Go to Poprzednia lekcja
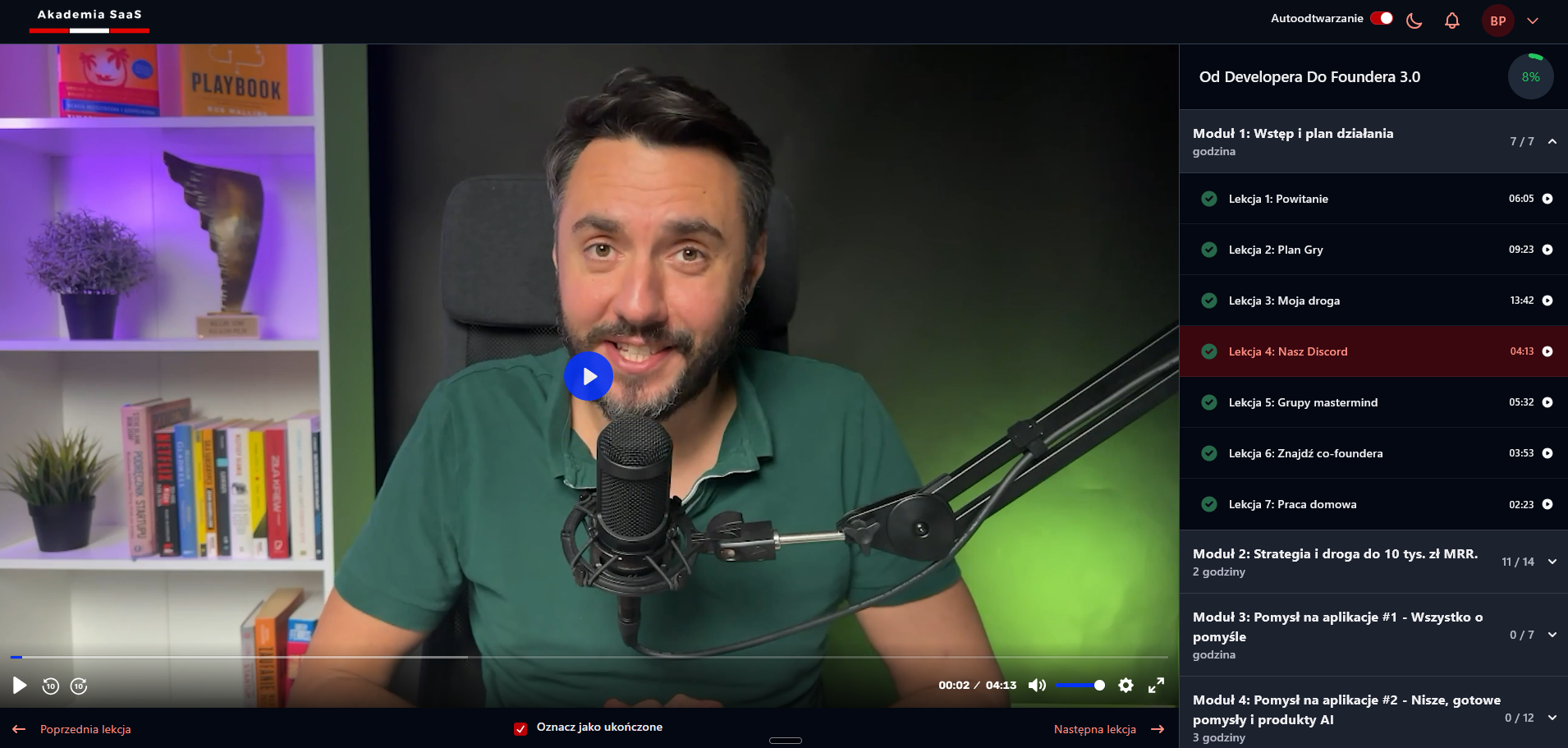Image resolution: width=1568 pixels, height=748 pixels. point(72,729)
